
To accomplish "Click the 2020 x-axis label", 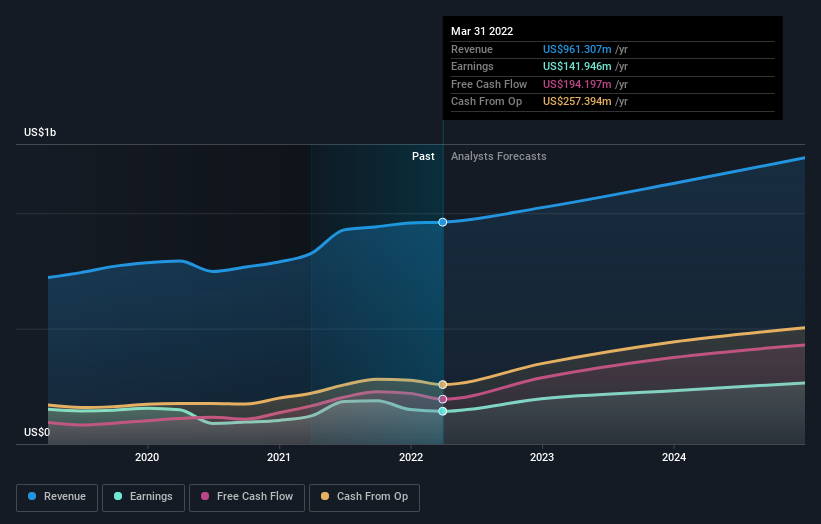I will click(147, 458).
